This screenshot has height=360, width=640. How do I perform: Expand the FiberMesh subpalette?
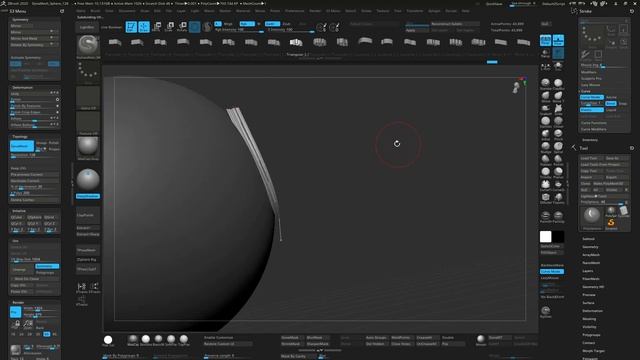click(x=591, y=279)
